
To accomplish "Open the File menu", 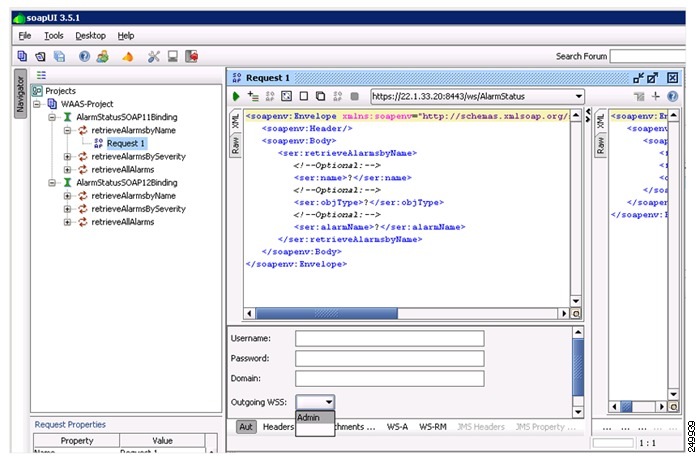I will 25,36.
